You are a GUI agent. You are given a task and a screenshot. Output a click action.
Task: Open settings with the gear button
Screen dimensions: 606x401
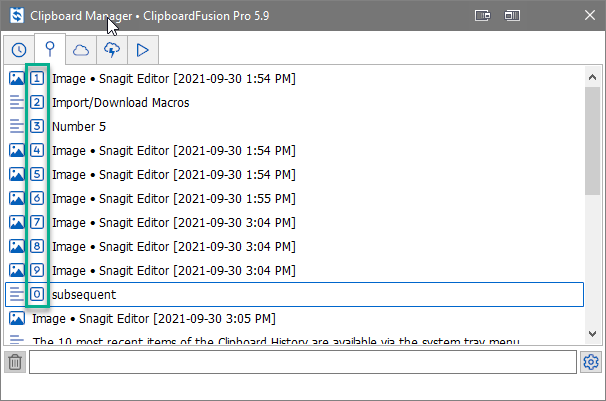click(x=591, y=362)
